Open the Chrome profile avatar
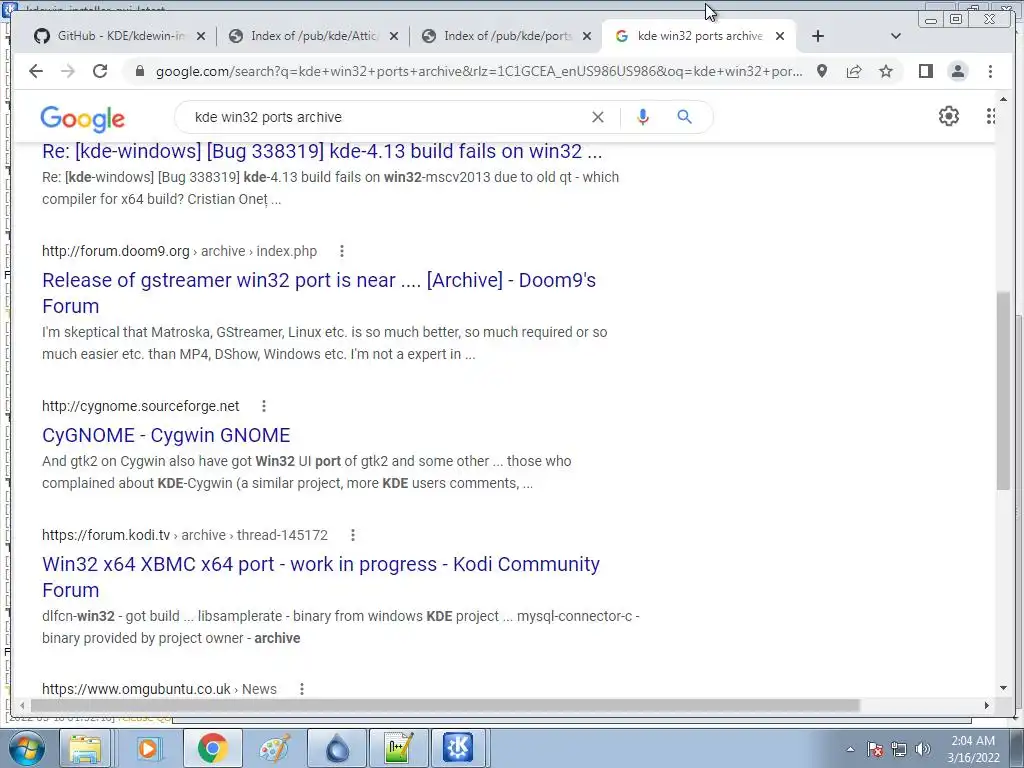1024x768 pixels. click(958, 71)
